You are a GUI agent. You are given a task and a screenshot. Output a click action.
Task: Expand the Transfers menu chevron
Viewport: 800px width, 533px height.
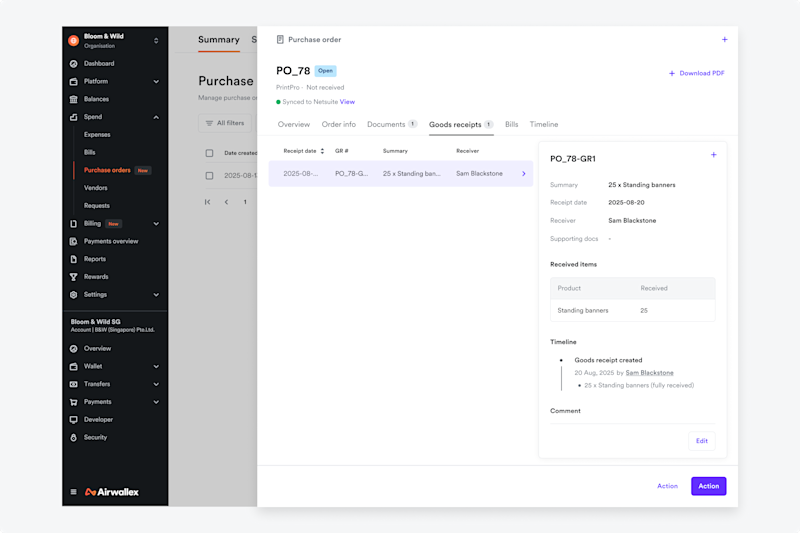(x=156, y=384)
